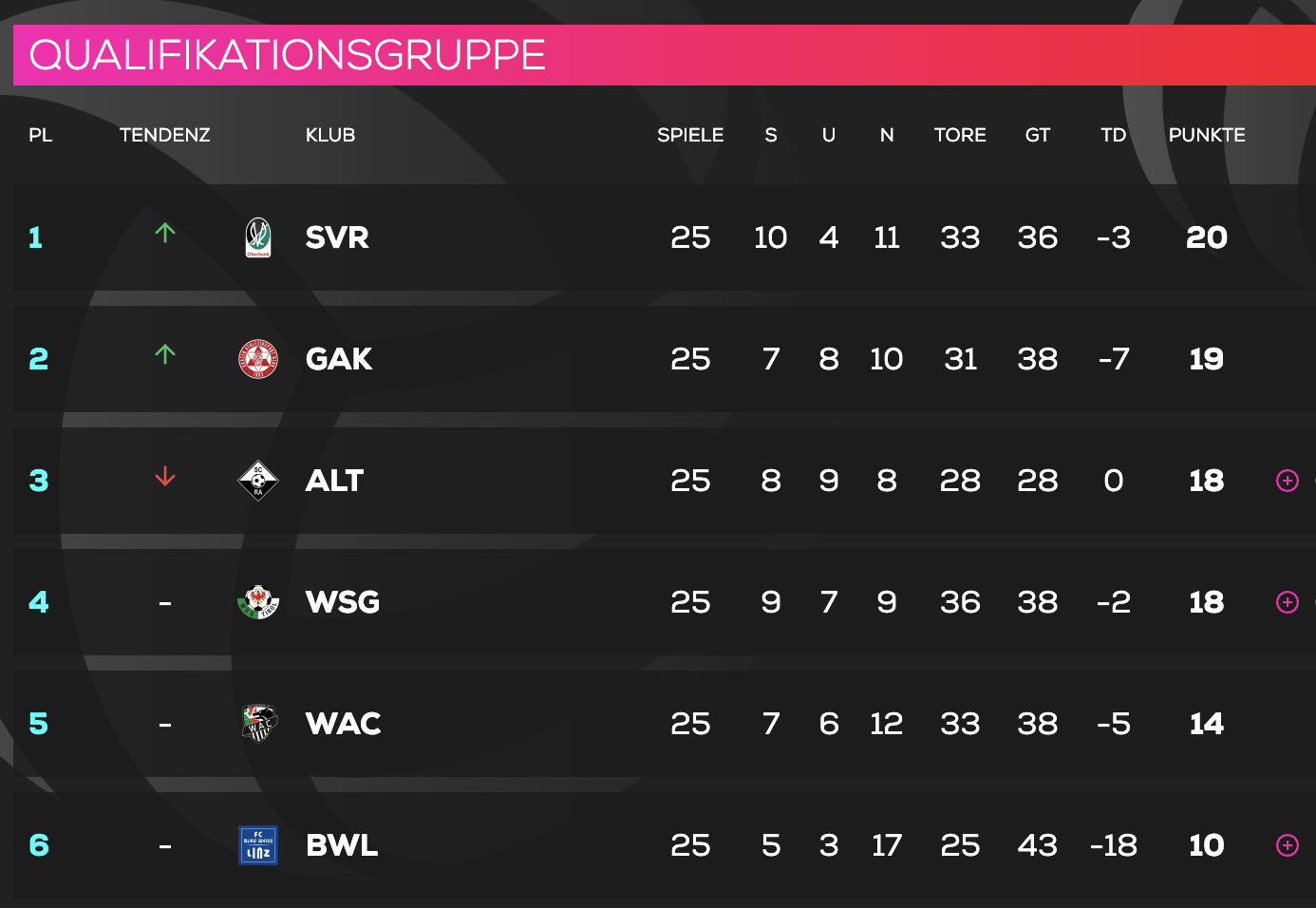Click the GAK club logo

[x=258, y=359]
